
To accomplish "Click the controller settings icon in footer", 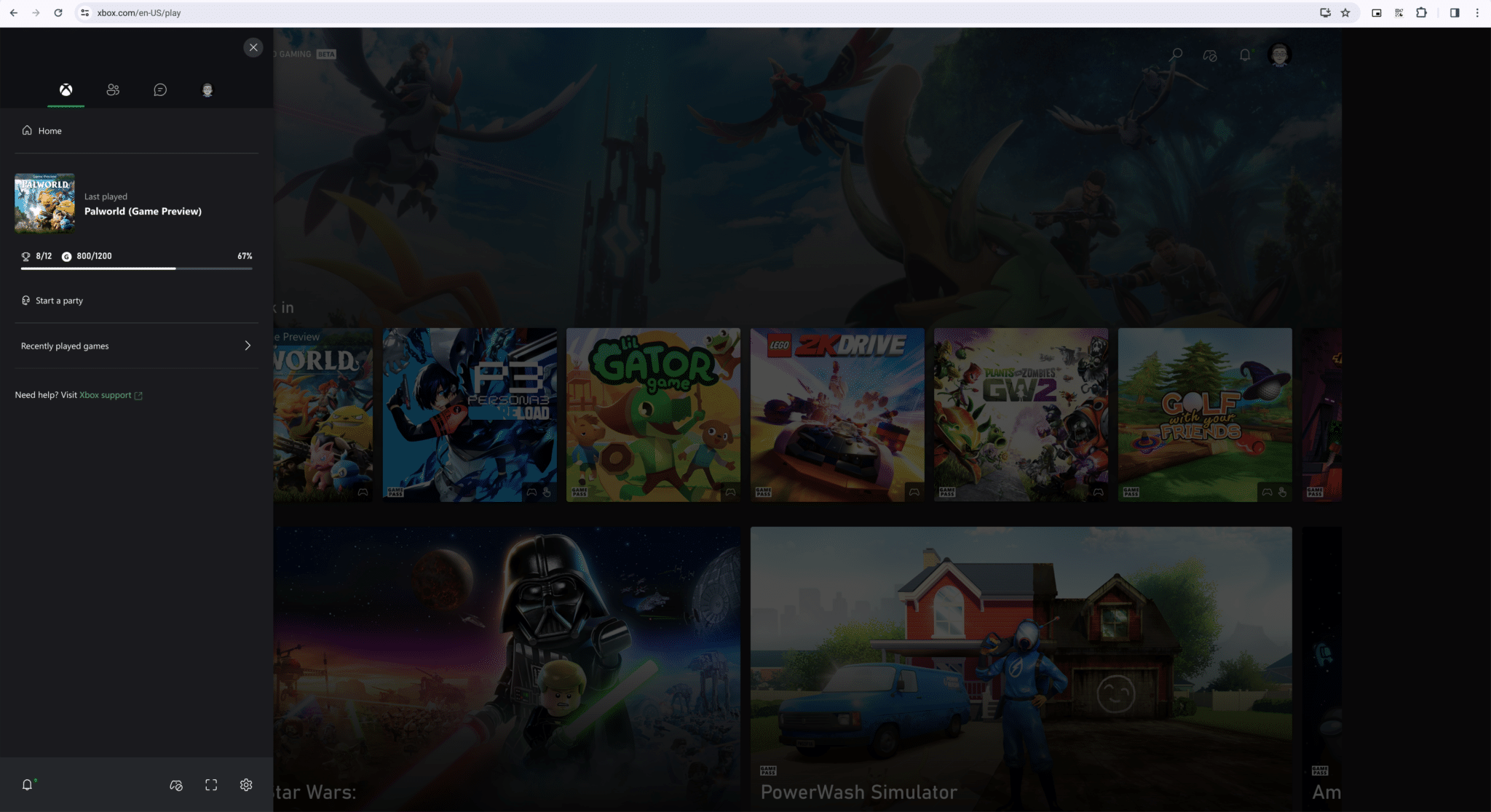I will [176, 784].
